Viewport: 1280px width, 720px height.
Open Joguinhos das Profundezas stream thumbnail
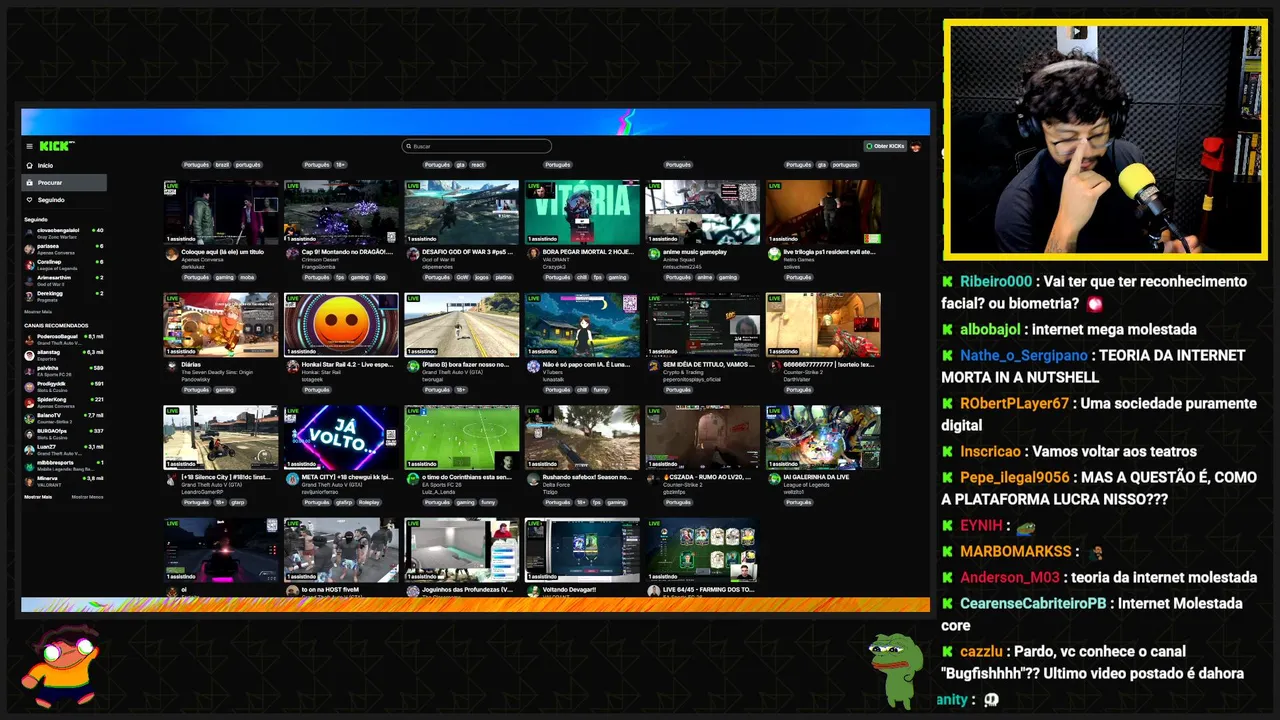[462, 550]
